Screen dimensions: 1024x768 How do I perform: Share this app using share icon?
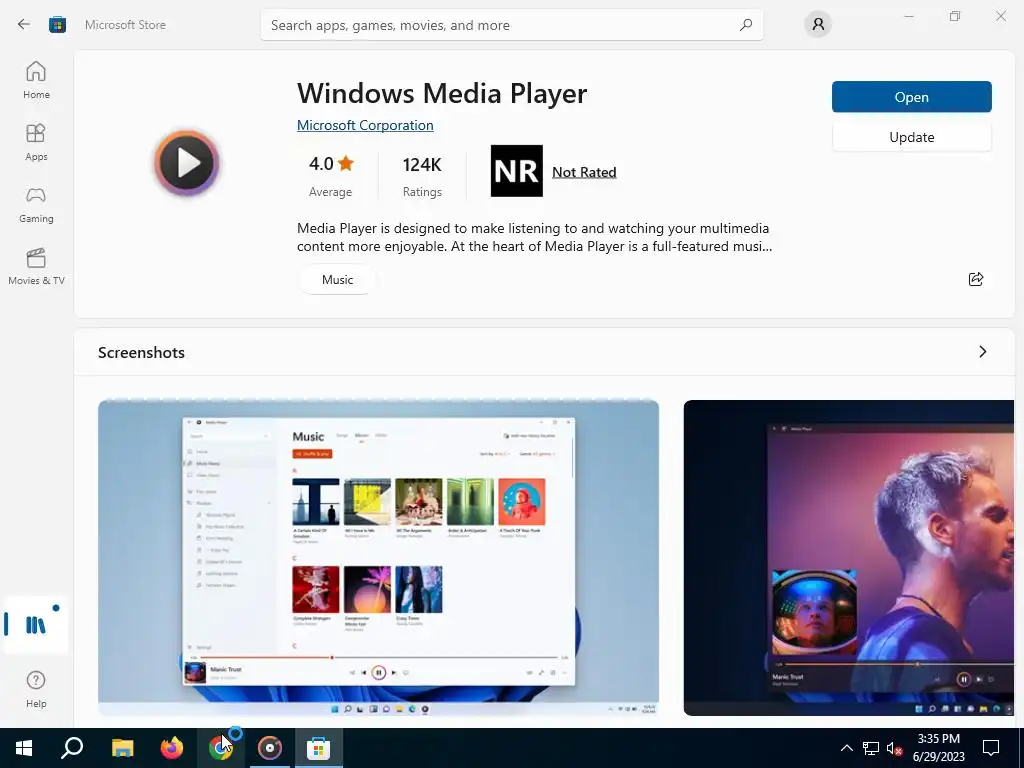tap(976, 280)
